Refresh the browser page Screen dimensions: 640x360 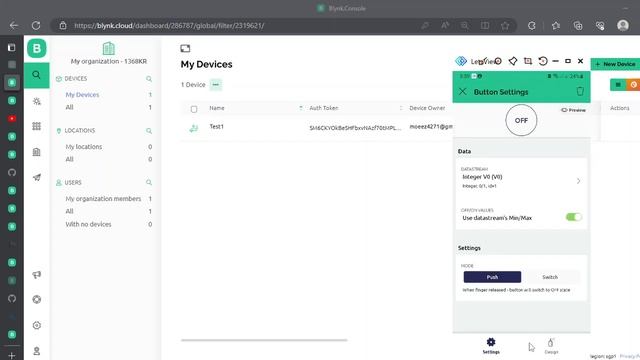click(36, 25)
